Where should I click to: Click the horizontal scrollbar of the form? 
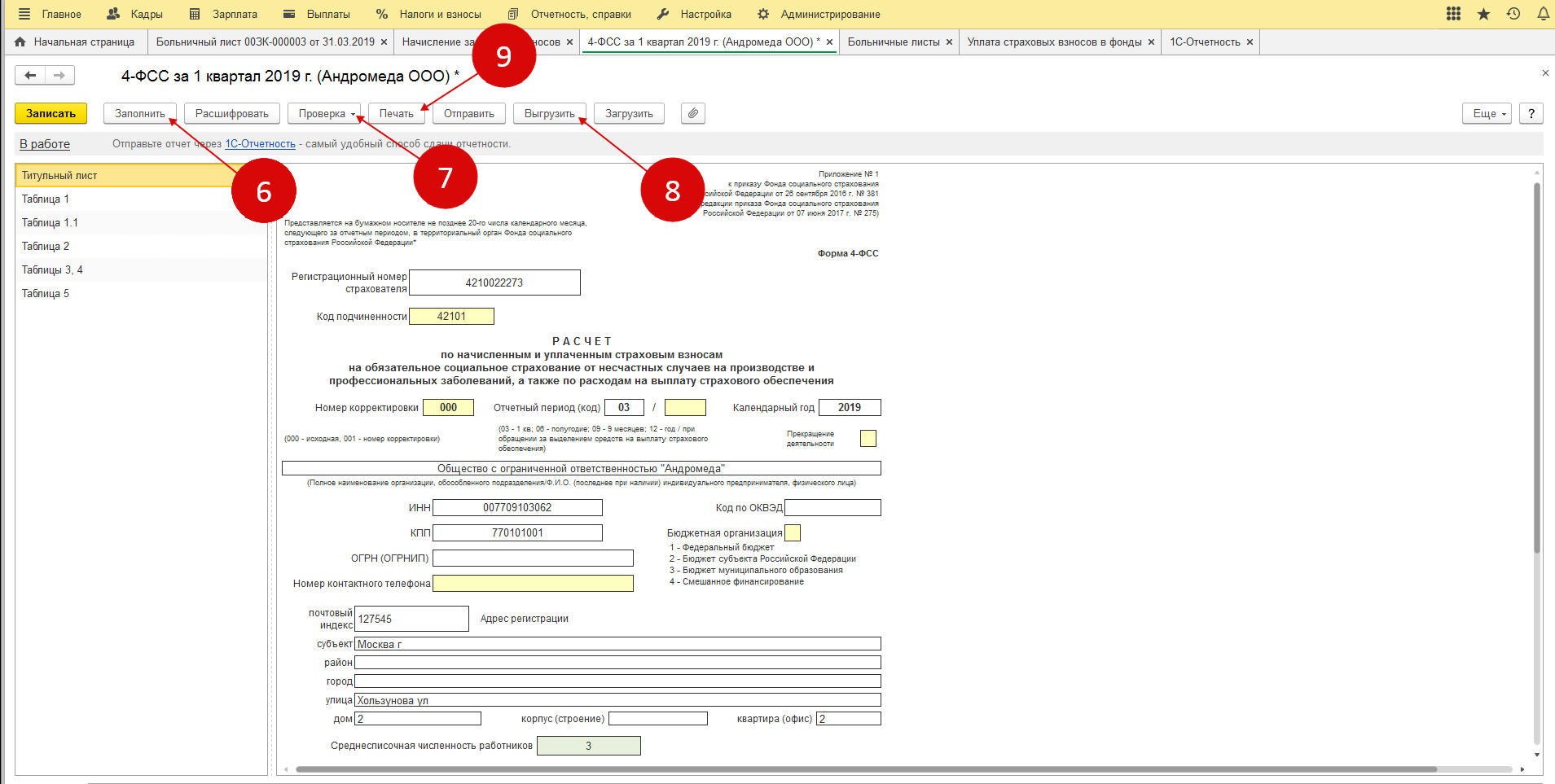coord(863,769)
